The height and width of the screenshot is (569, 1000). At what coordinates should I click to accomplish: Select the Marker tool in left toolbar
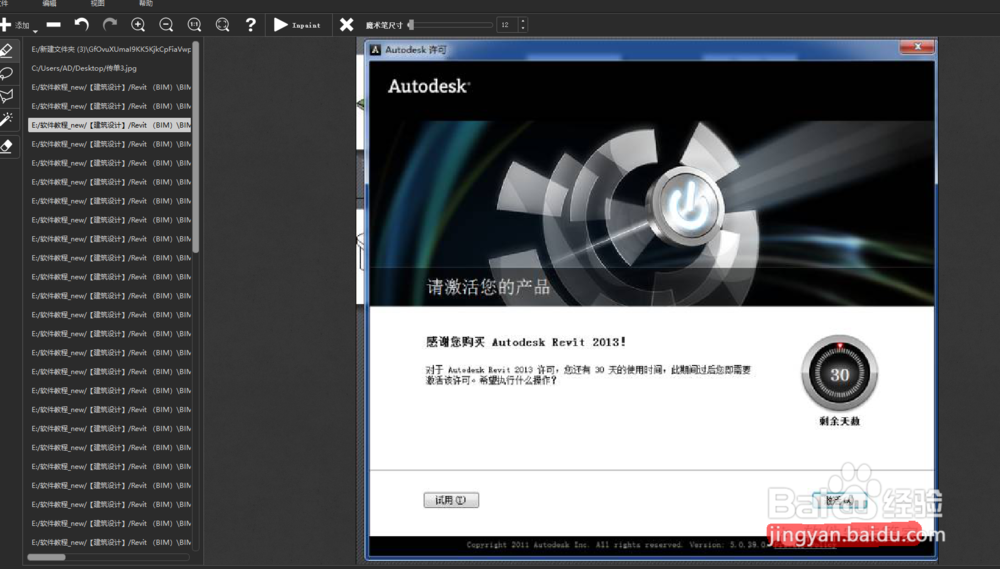[8, 50]
